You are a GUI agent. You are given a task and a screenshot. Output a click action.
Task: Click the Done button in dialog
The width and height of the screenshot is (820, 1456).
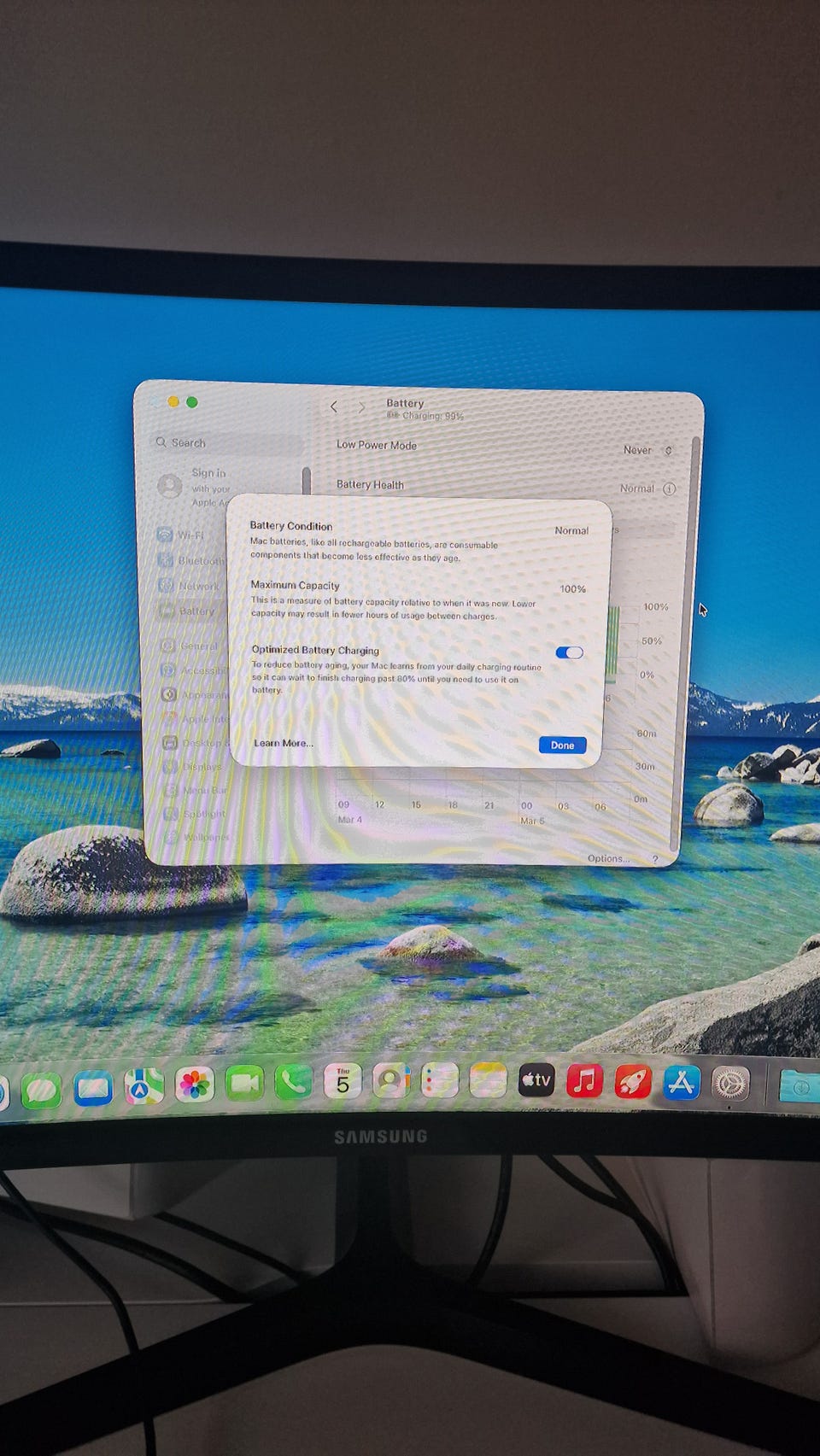[562, 746]
